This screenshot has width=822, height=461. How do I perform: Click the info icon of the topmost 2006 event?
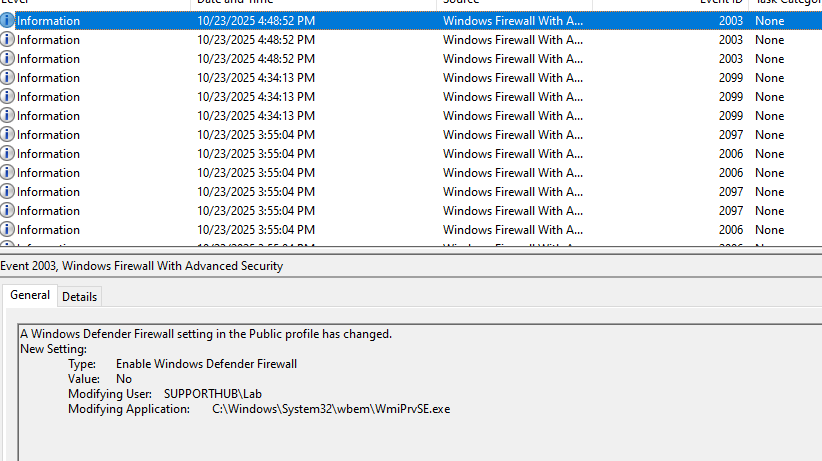8,154
